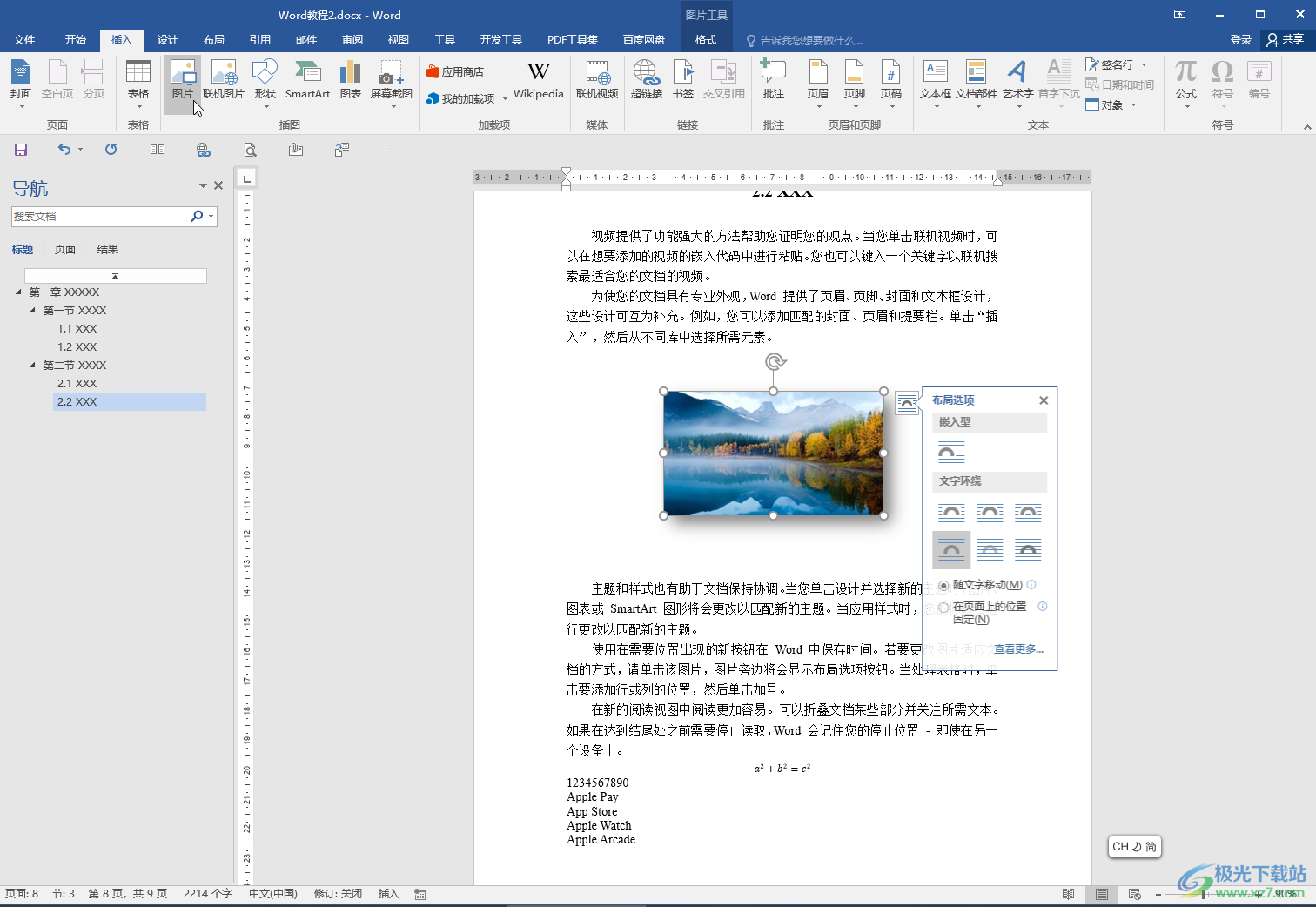Open 艺术字 WordArt gallery
The width and height of the screenshot is (1316, 907).
point(1017,83)
